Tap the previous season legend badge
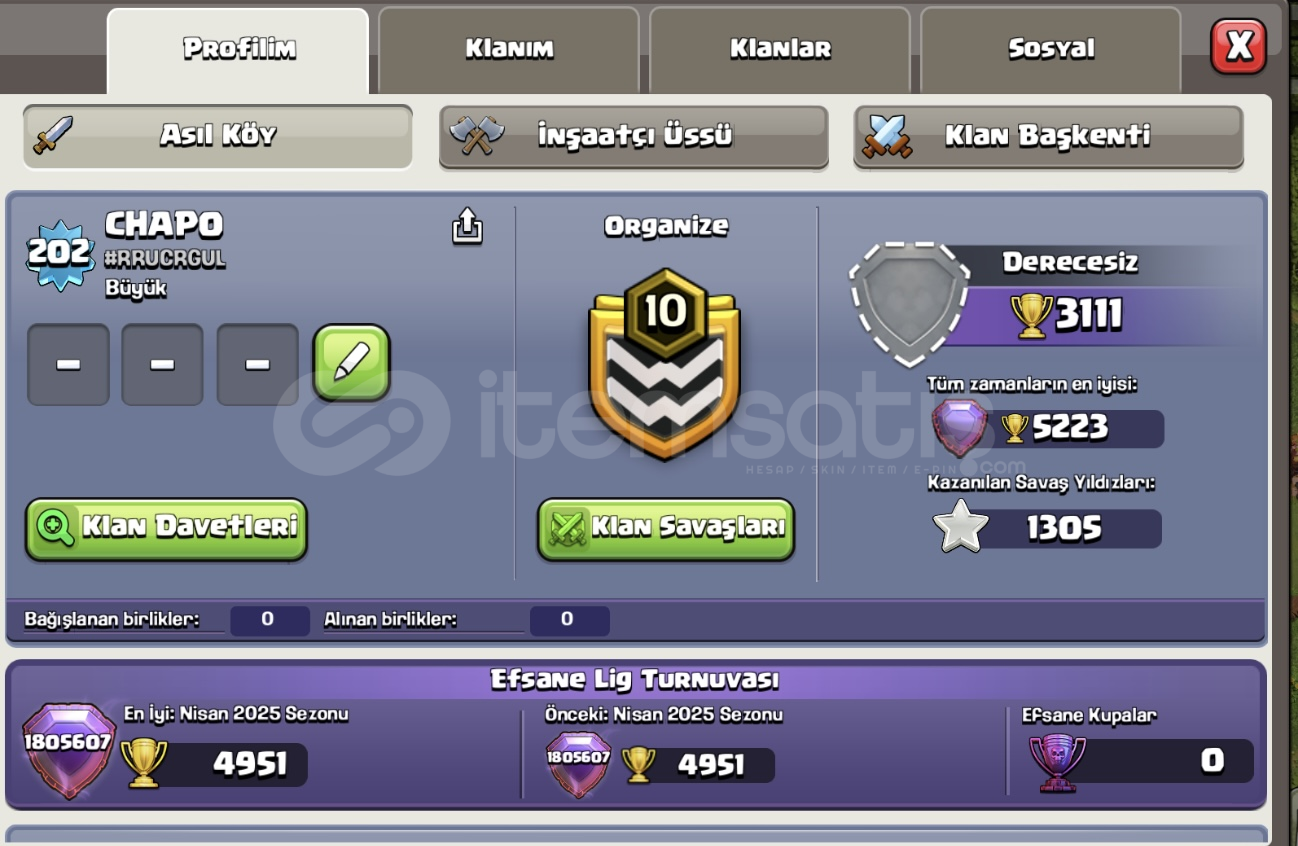The height and width of the screenshot is (846, 1298). [578, 762]
